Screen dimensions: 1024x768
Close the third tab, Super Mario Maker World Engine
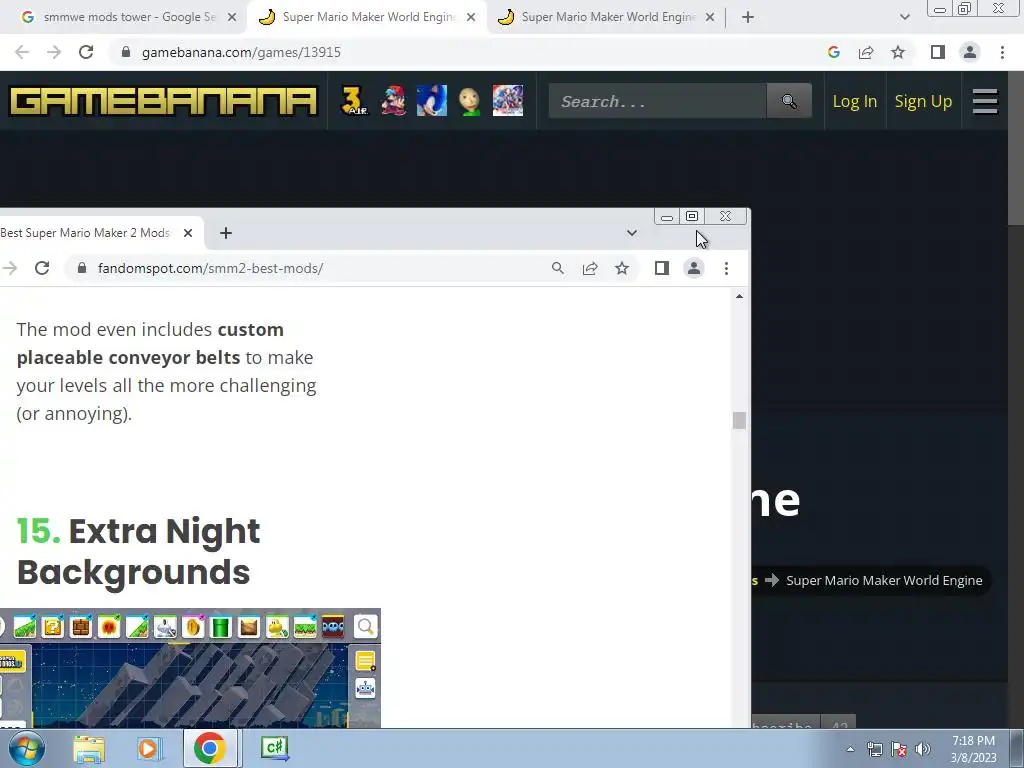pos(710,18)
